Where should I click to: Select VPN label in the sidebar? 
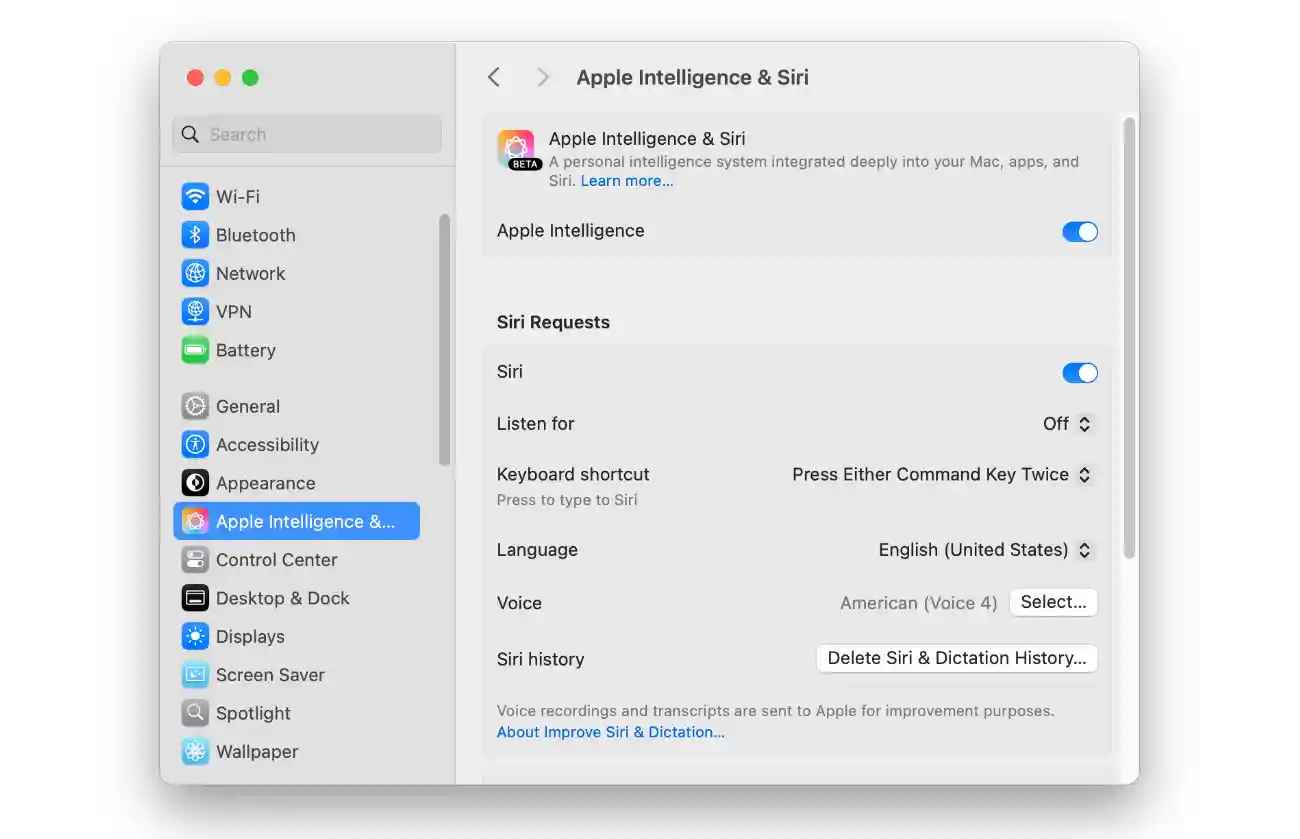point(234,312)
